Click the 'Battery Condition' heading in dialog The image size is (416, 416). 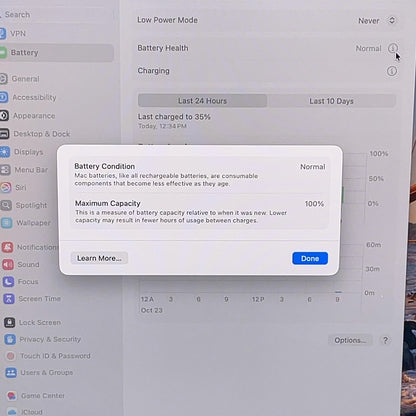pyautogui.click(x=105, y=166)
